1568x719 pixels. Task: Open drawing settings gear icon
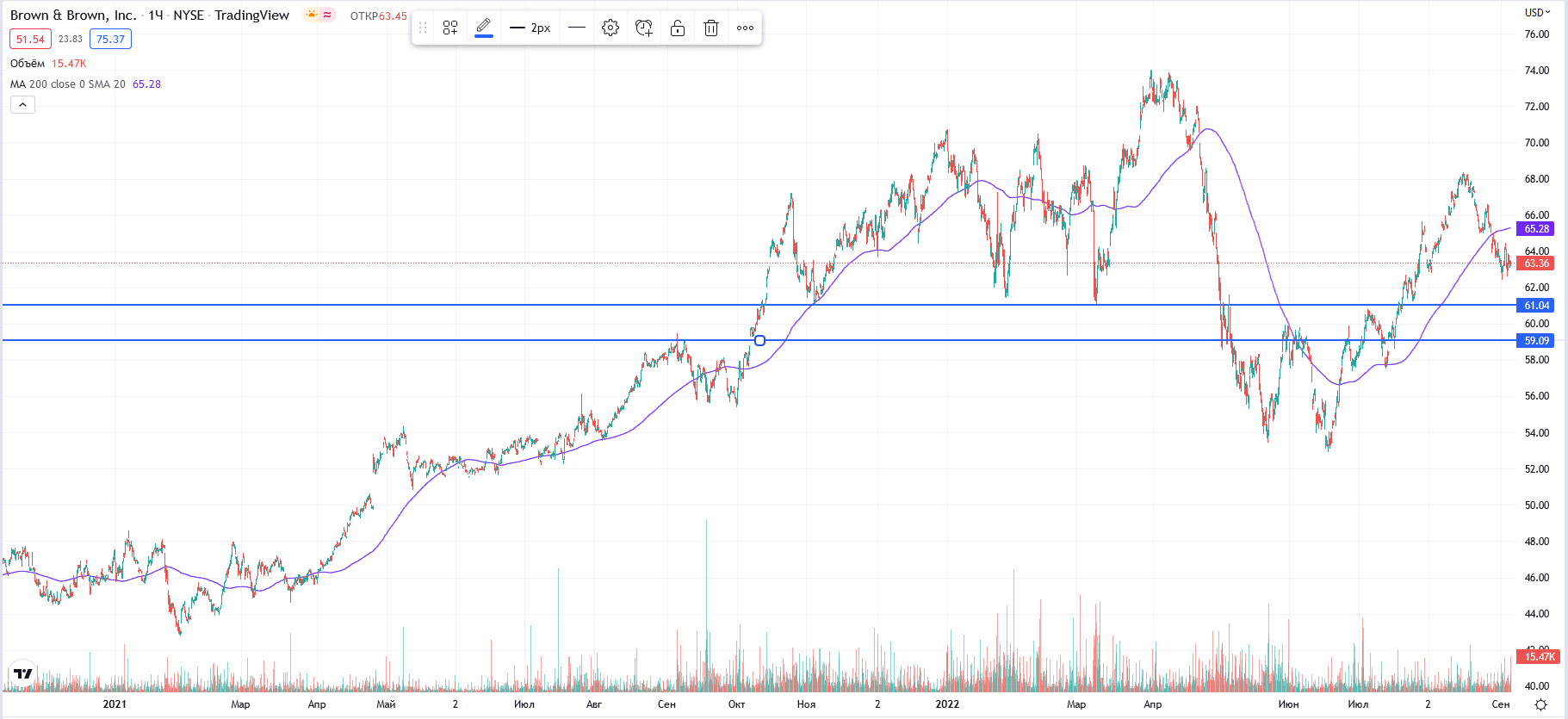[x=610, y=28]
